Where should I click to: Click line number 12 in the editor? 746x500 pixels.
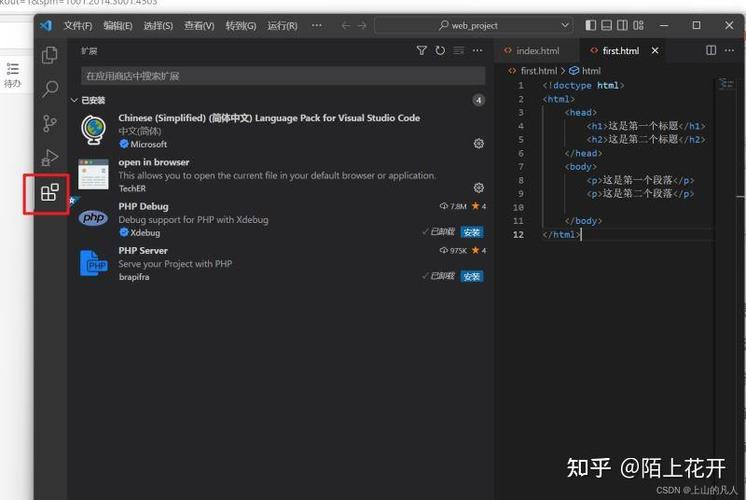pos(518,235)
